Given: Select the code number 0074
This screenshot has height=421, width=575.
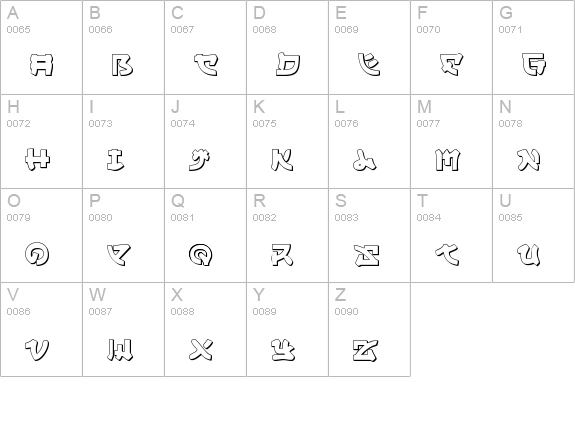Looking at the screenshot, I should click(183, 124).
